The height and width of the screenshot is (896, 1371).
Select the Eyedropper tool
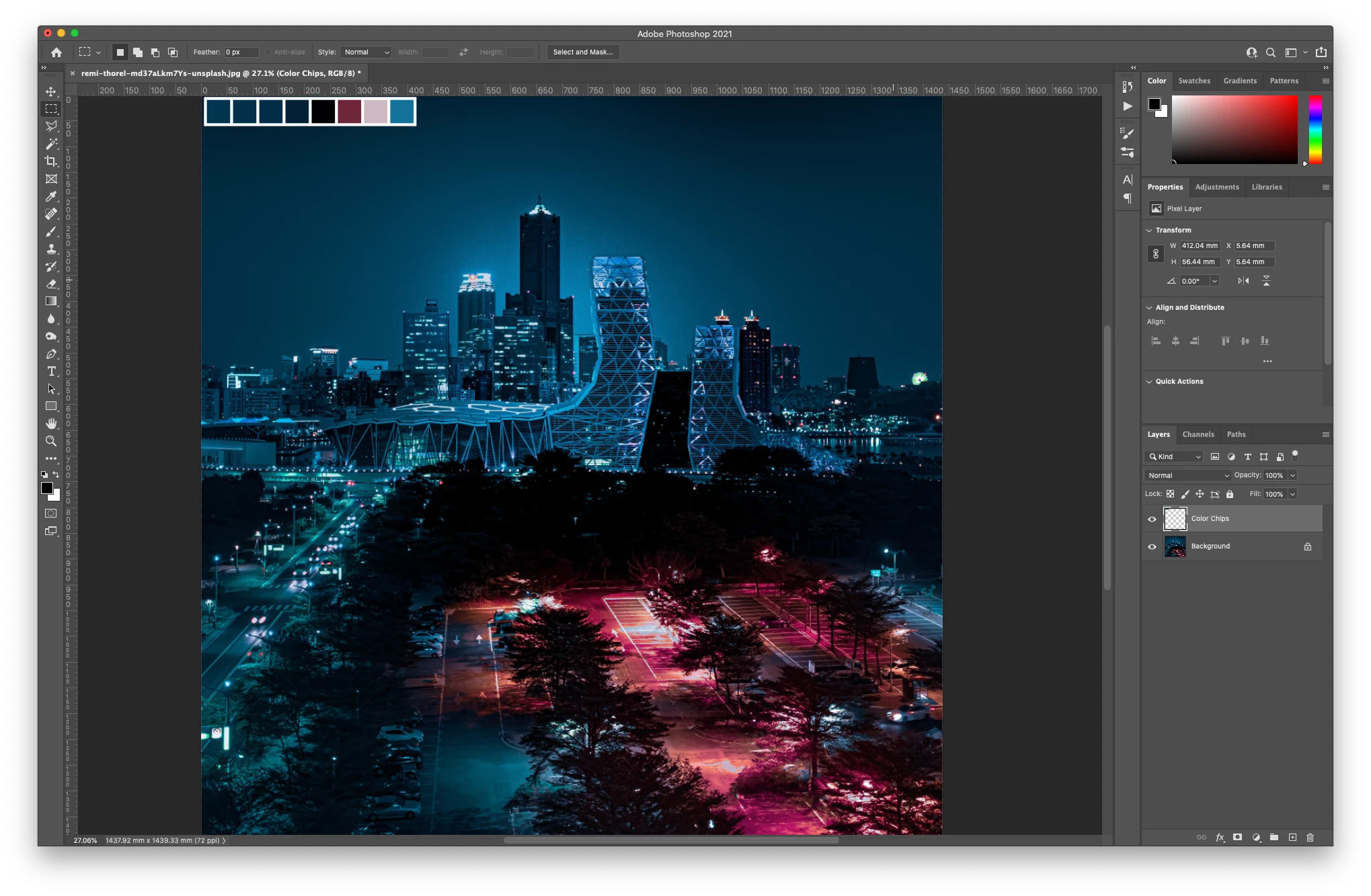(x=51, y=196)
